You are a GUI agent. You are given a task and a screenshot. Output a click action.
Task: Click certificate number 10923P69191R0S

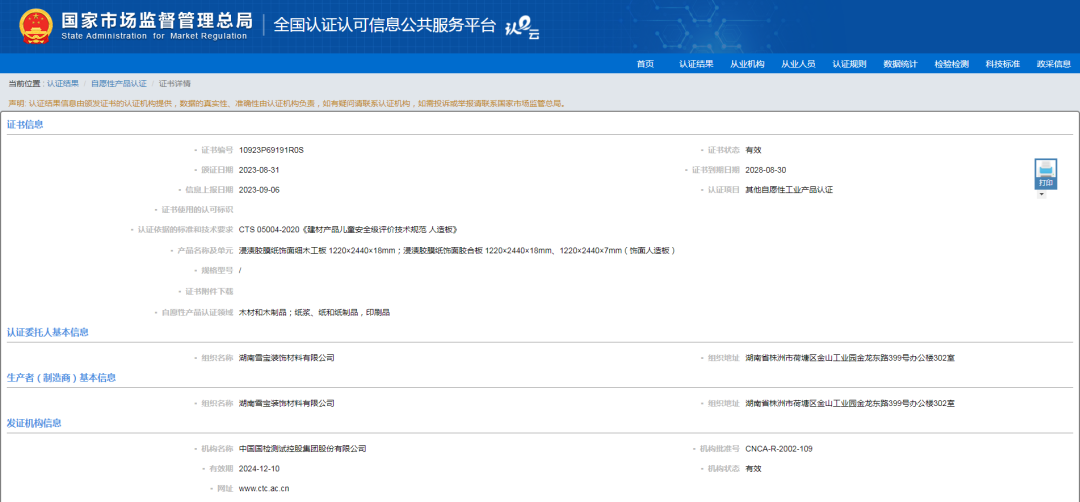click(x=270, y=150)
